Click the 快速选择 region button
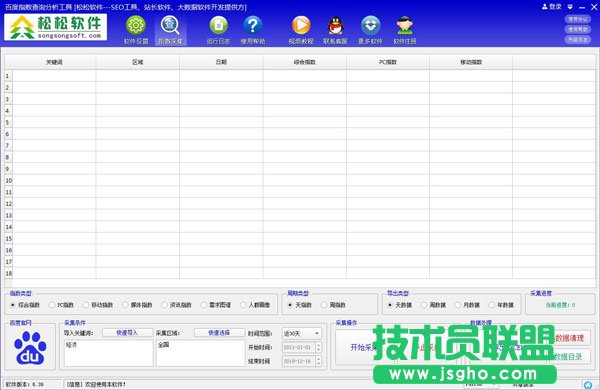600x390 pixels. (219, 333)
